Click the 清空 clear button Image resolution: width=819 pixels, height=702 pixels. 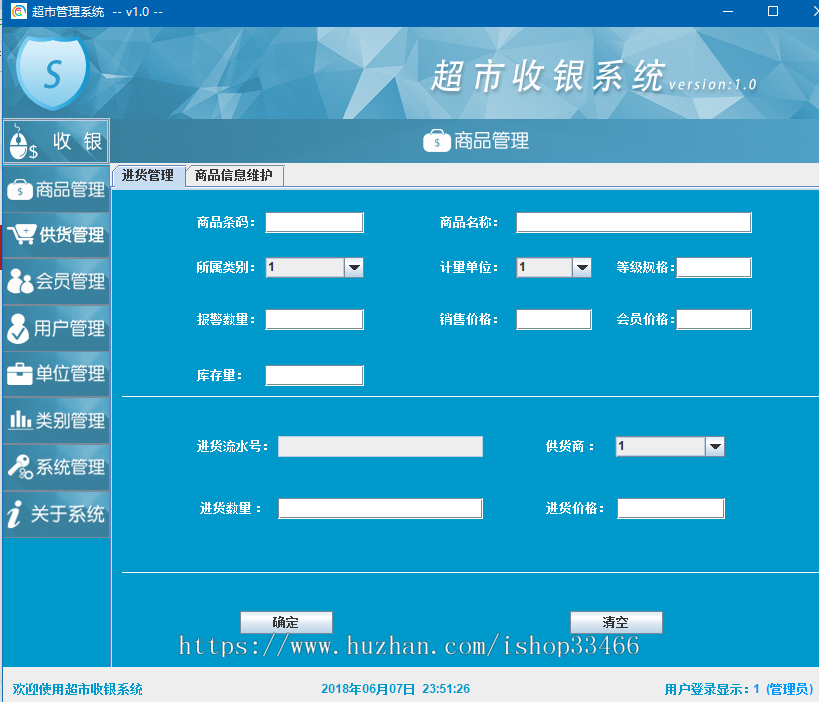pyautogui.click(x=616, y=623)
